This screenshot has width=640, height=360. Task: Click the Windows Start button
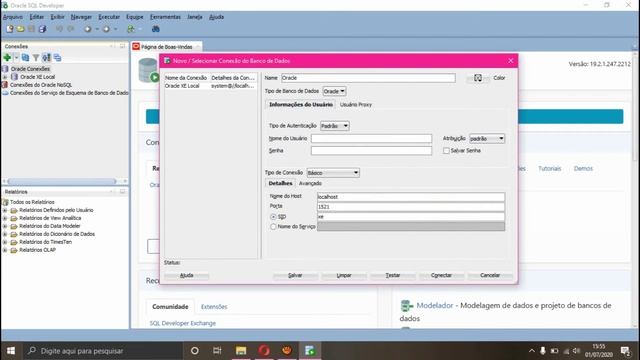pyautogui.click(x=11, y=351)
